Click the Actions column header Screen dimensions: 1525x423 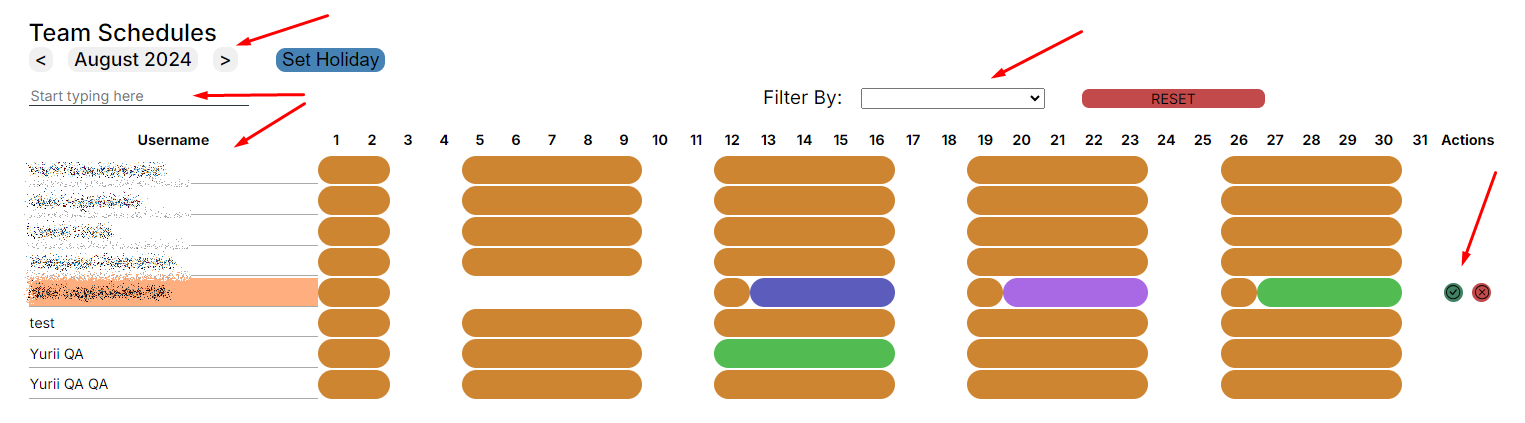click(x=1467, y=140)
